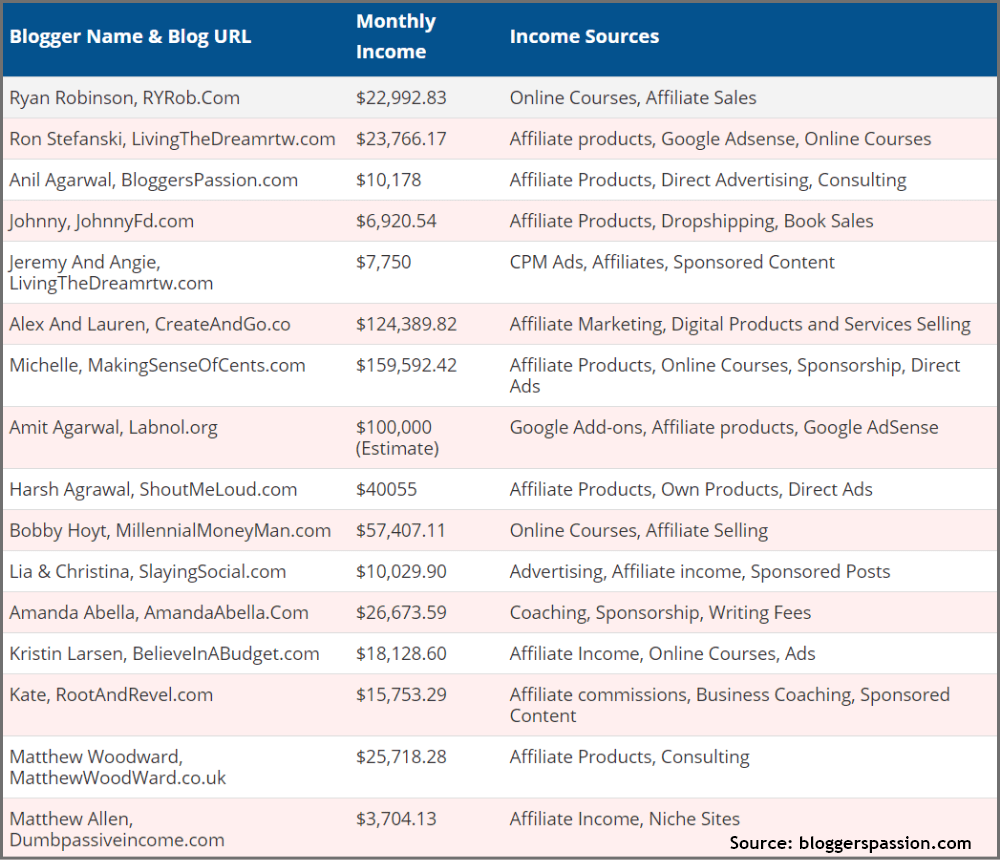Select the 'Johnny, JohnnyFd.com' cell
1000x860 pixels.
(x=101, y=221)
